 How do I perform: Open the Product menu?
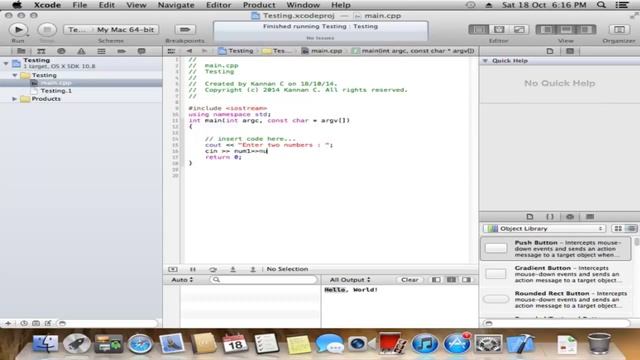pyautogui.click(x=259, y=5)
